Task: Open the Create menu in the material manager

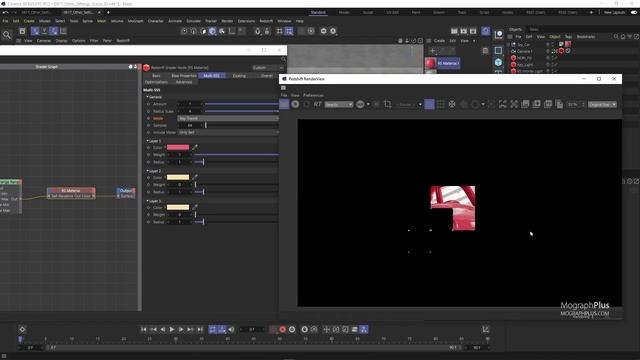Action: [439, 41]
